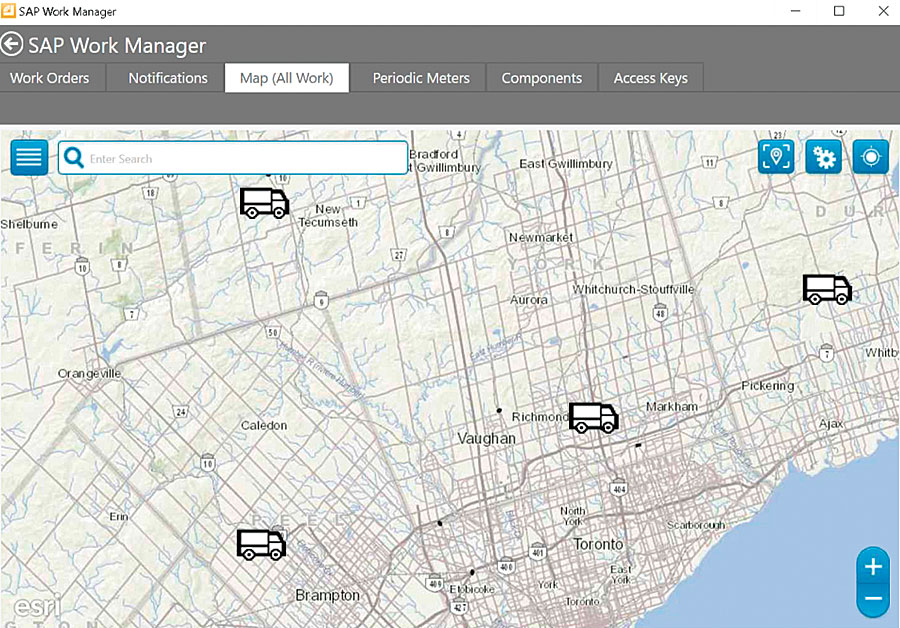Select the Map (All Work) tab
This screenshot has height=628, width=900.
tap(286, 78)
